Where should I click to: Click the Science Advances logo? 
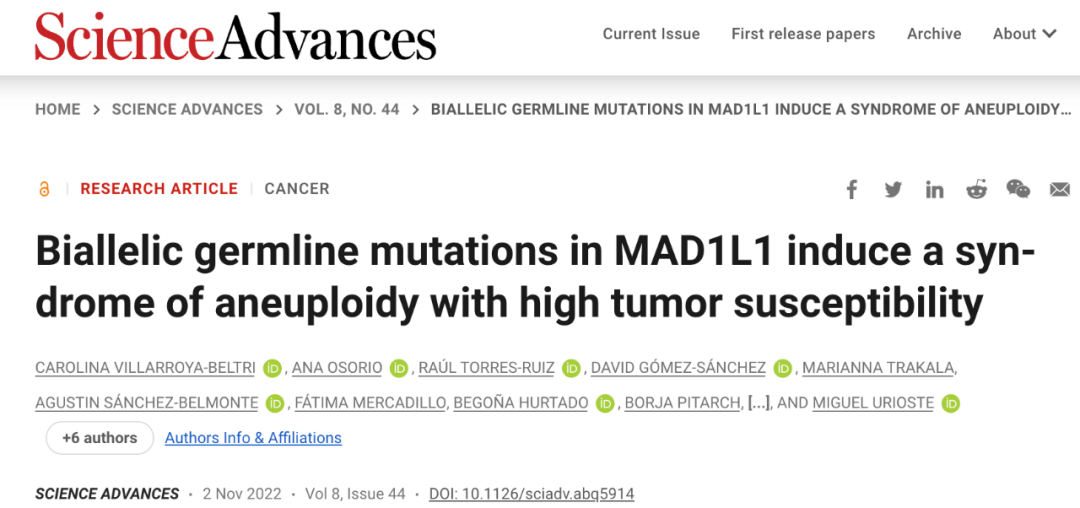point(236,36)
